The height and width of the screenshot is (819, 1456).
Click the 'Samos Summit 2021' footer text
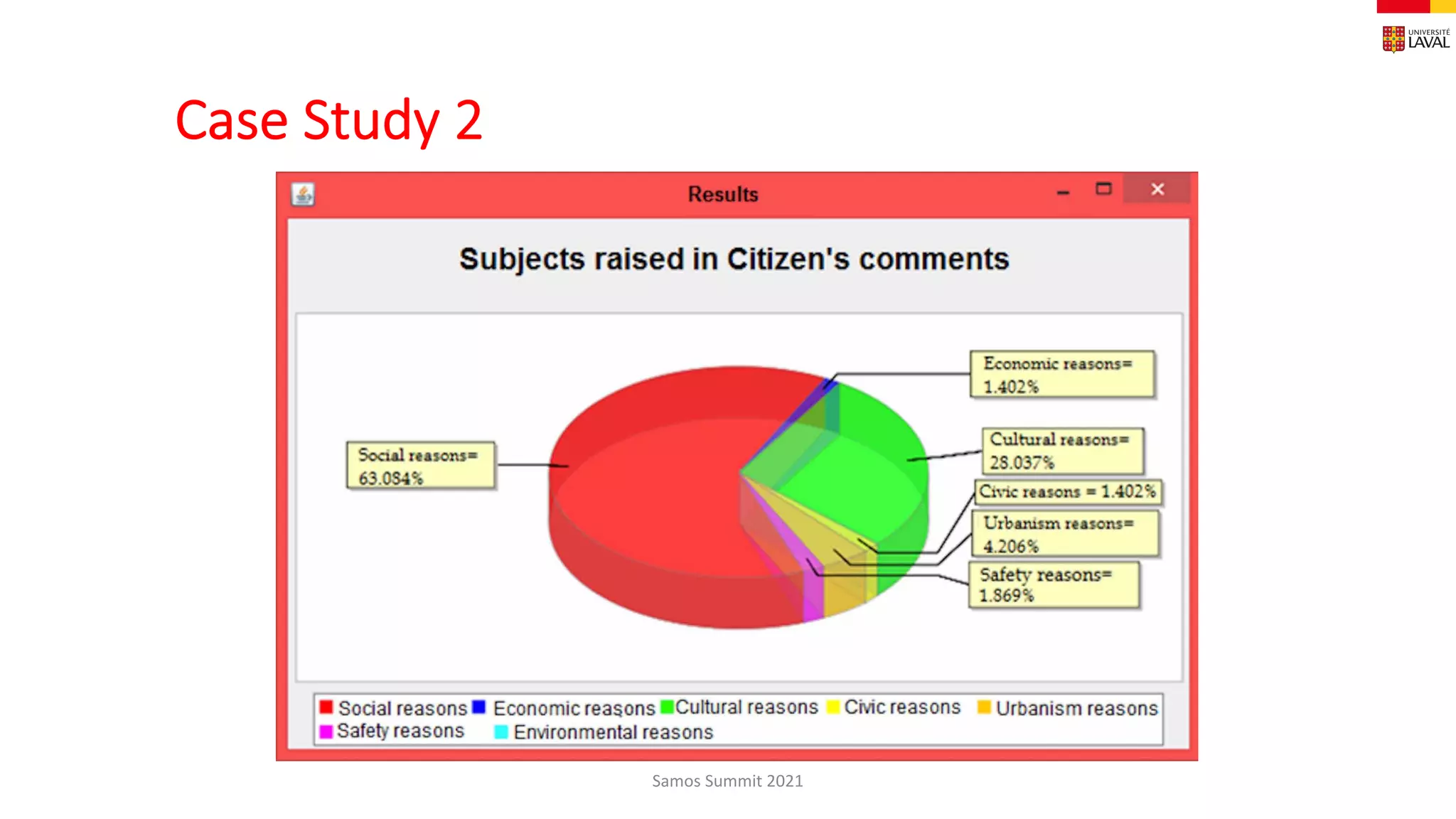pos(727,781)
